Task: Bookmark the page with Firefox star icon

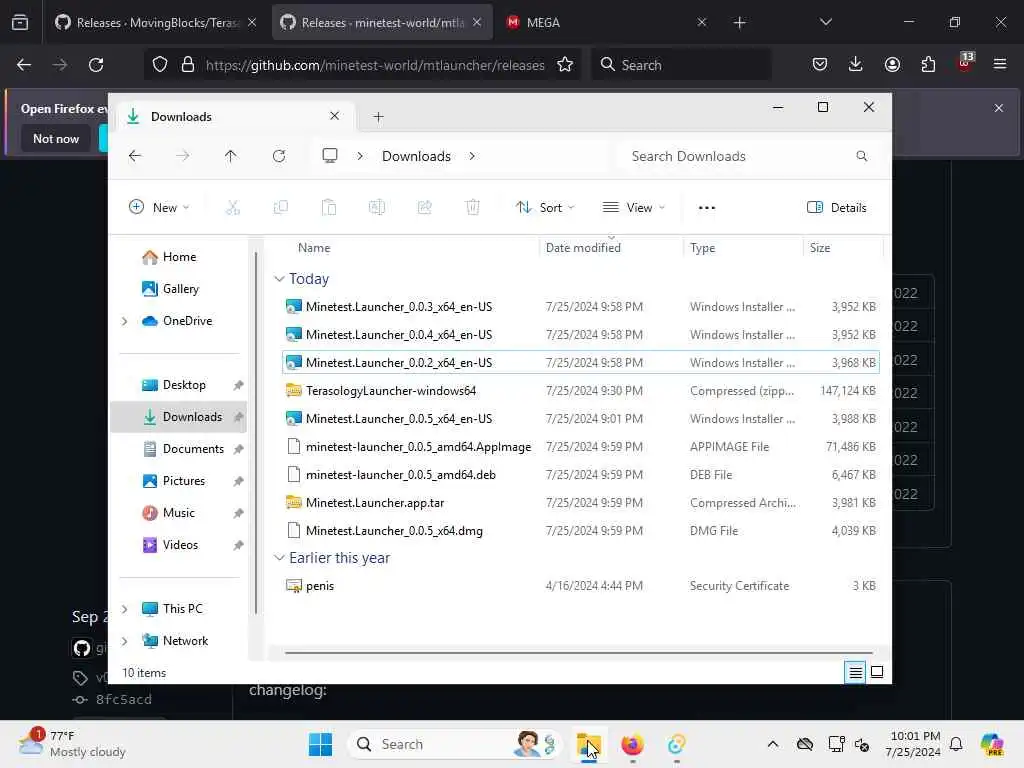Action: point(565,65)
